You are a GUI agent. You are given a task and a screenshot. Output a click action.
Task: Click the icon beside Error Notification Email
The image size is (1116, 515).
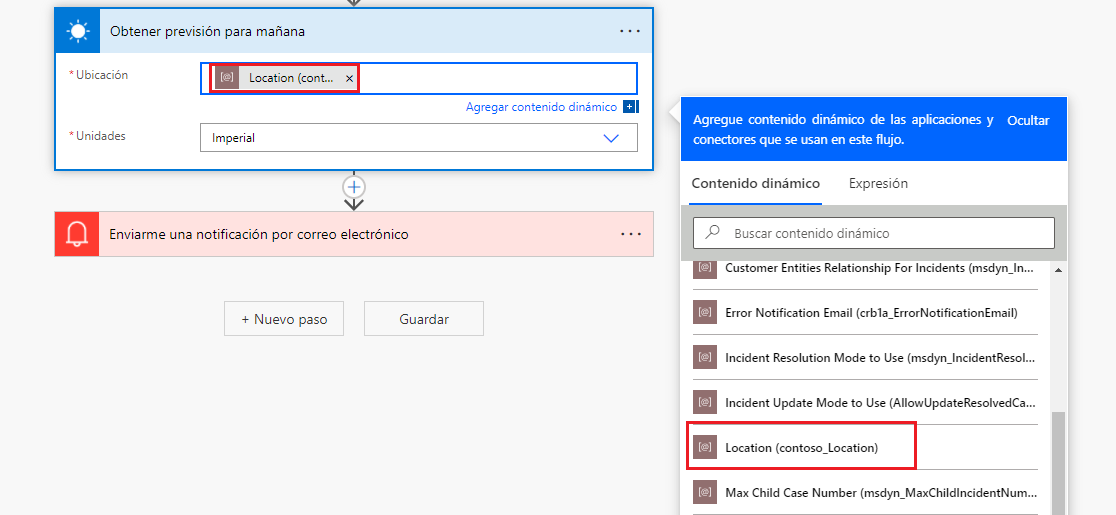[x=705, y=312]
